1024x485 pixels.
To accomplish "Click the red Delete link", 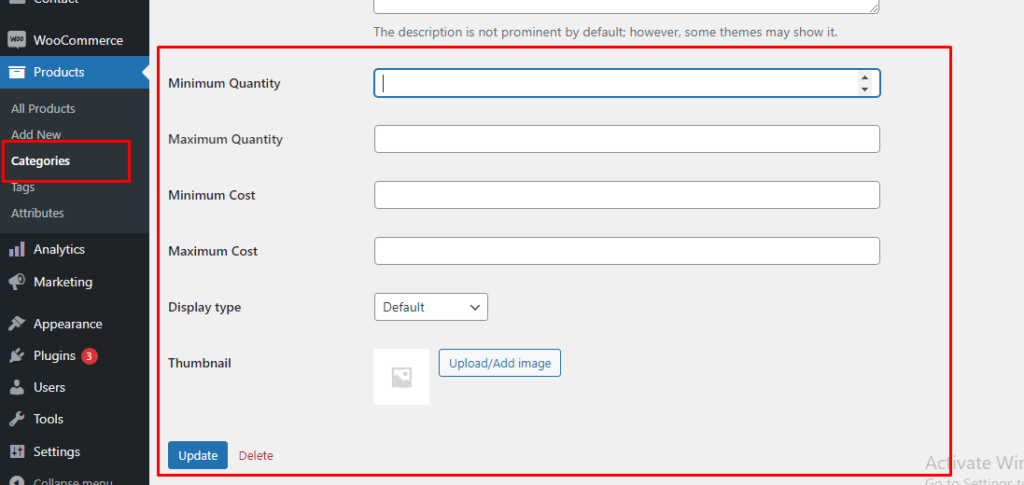I will point(256,456).
